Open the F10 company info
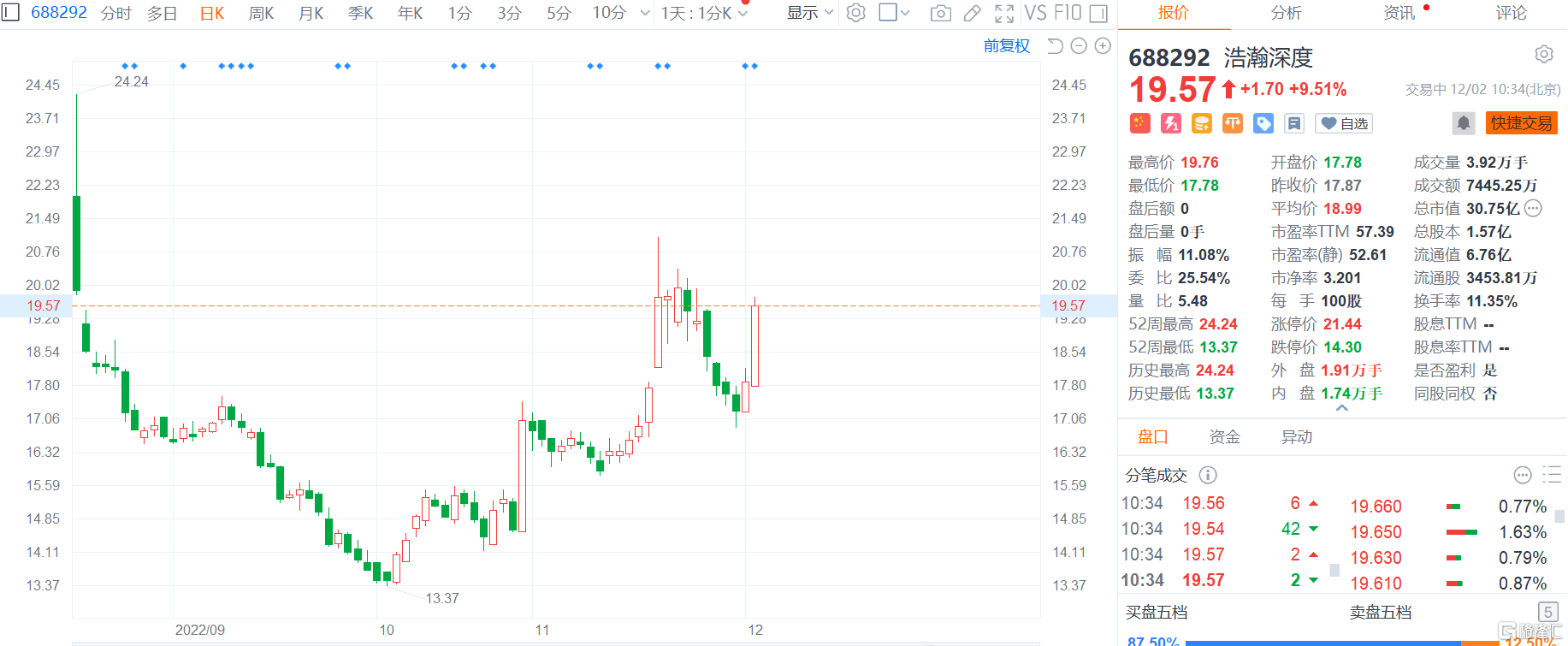 pyautogui.click(x=1068, y=13)
